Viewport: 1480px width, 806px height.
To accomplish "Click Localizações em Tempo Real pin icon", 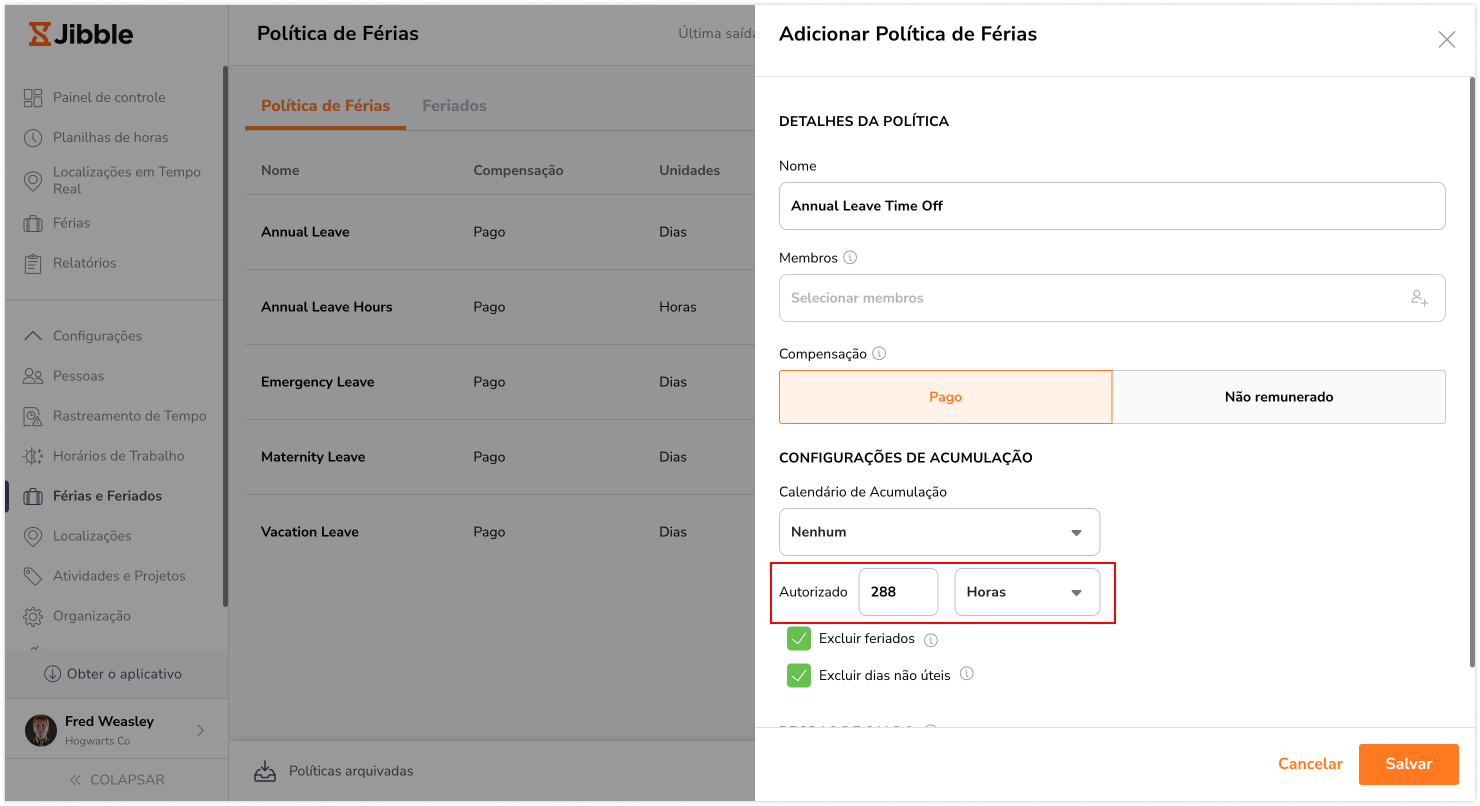I will pyautogui.click(x=33, y=181).
